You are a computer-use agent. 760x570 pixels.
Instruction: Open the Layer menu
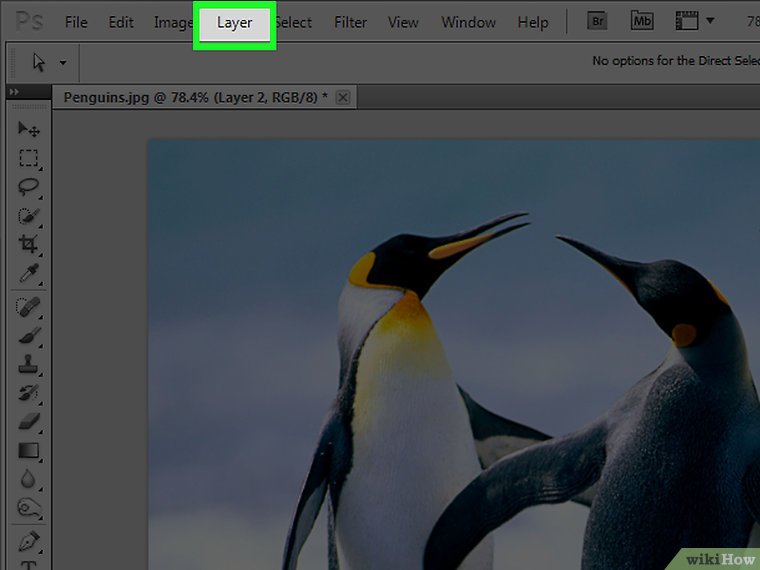(x=235, y=23)
